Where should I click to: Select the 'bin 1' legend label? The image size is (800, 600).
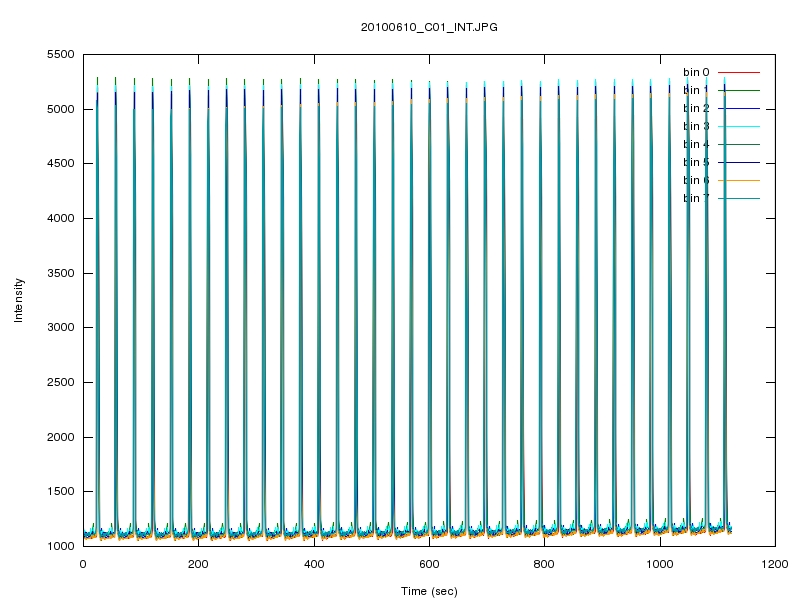[x=696, y=90]
